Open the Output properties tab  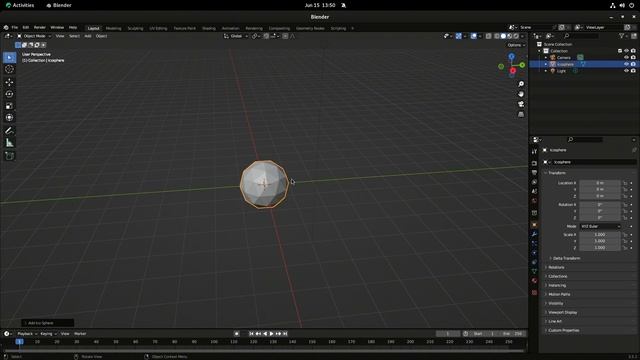click(534, 172)
